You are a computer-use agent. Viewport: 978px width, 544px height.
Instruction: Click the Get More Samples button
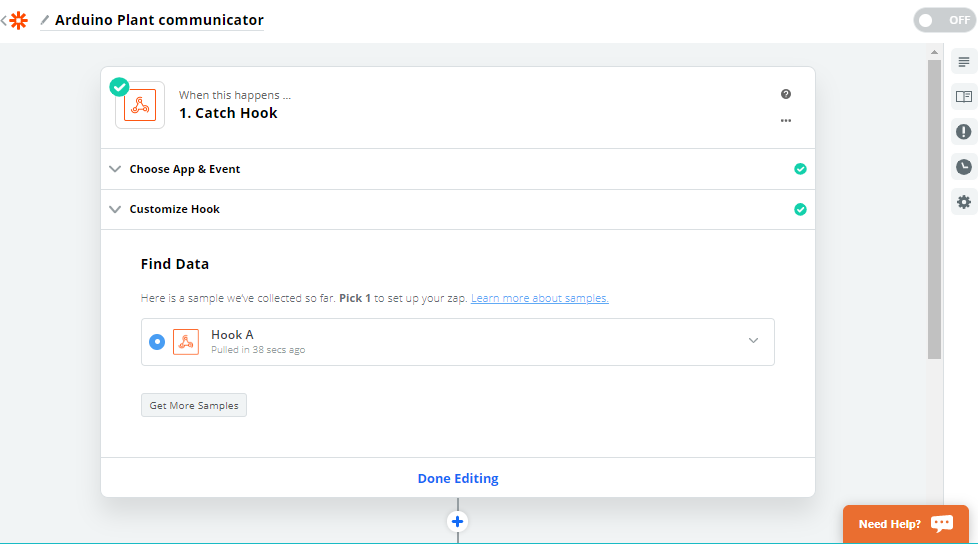194,405
